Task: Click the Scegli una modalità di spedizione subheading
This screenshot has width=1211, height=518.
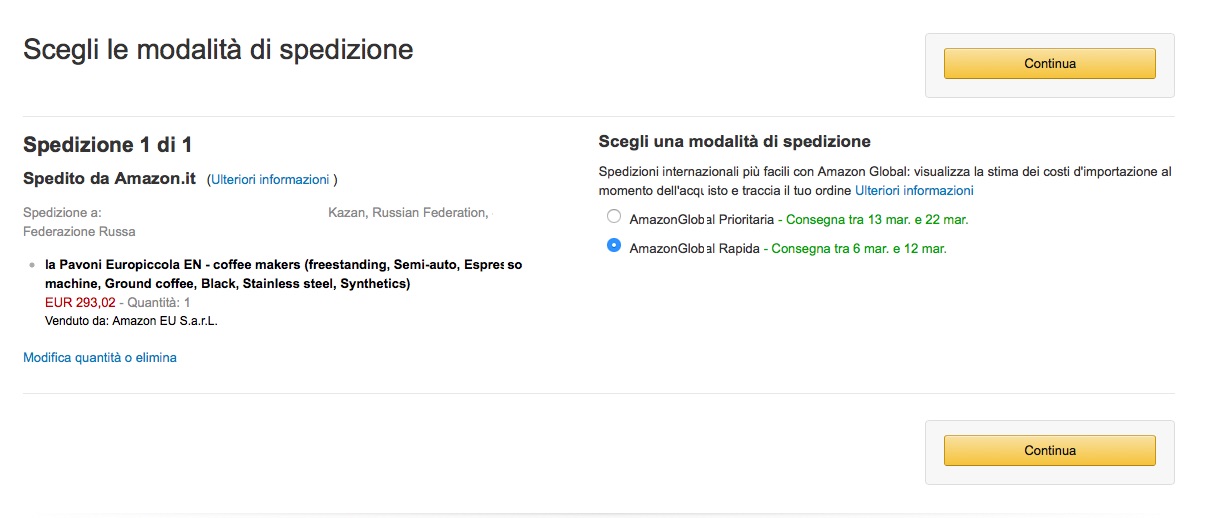Action: pyautogui.click(x=735, y=141)
